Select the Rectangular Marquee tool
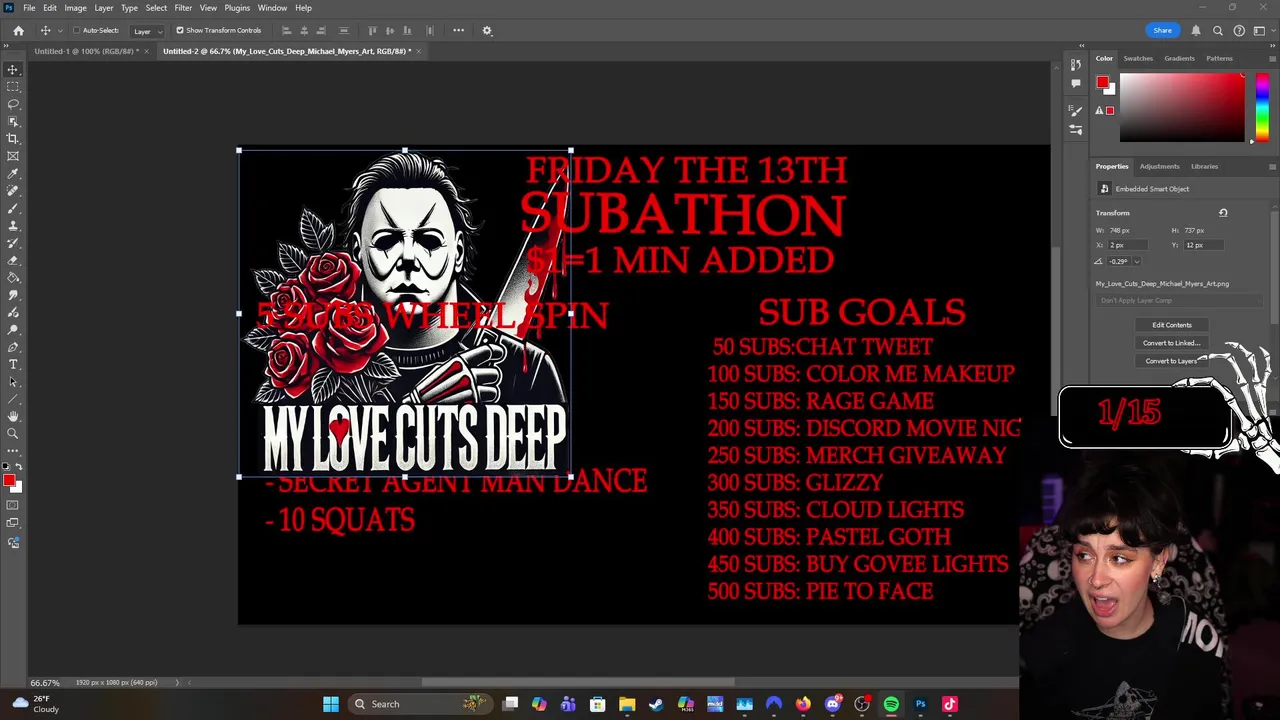Screen dimensions: 1280x720 (13, 87)
